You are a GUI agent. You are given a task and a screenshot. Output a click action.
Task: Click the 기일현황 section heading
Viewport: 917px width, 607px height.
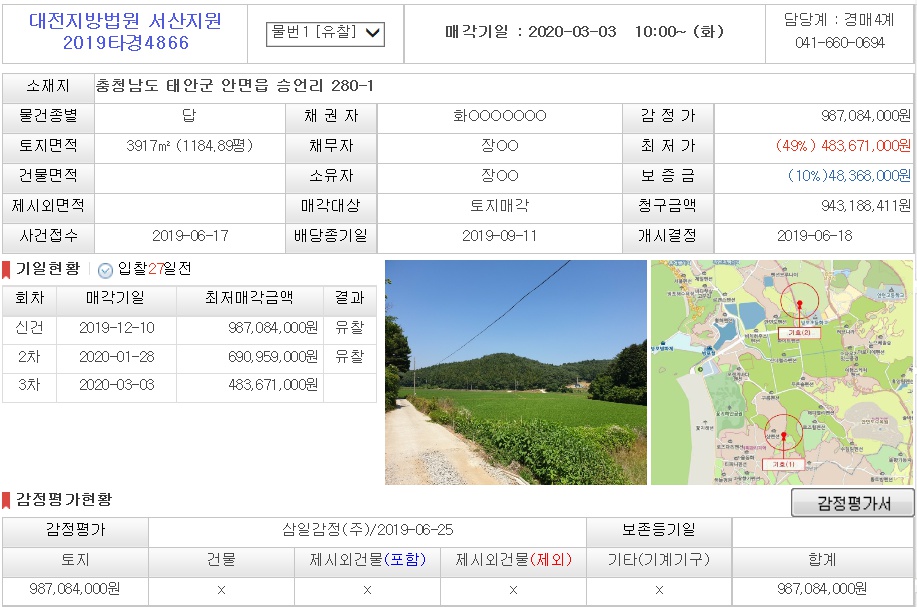(x=48, y=269)
